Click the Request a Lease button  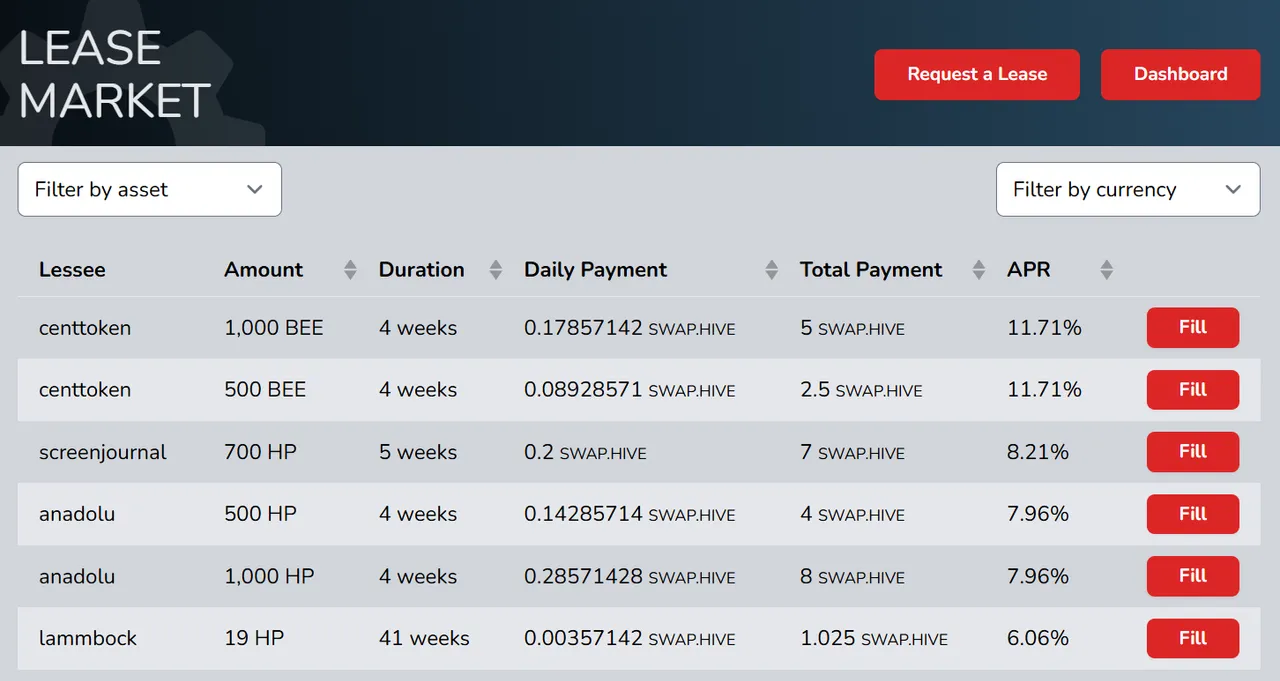coord(977,74)
